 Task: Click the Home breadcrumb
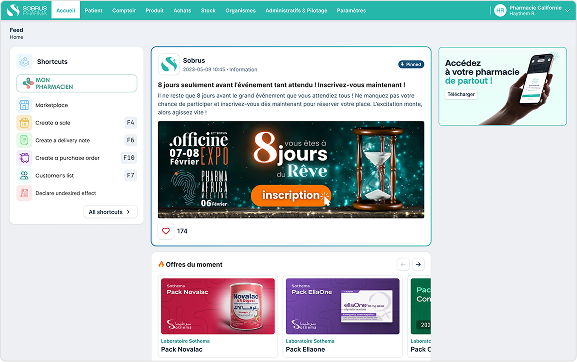point(16,37)
